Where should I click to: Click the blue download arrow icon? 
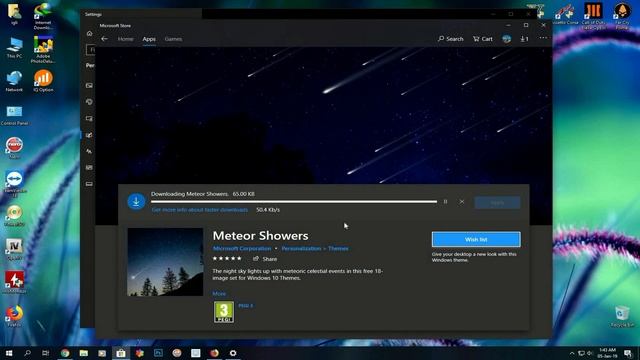point(136,201)
